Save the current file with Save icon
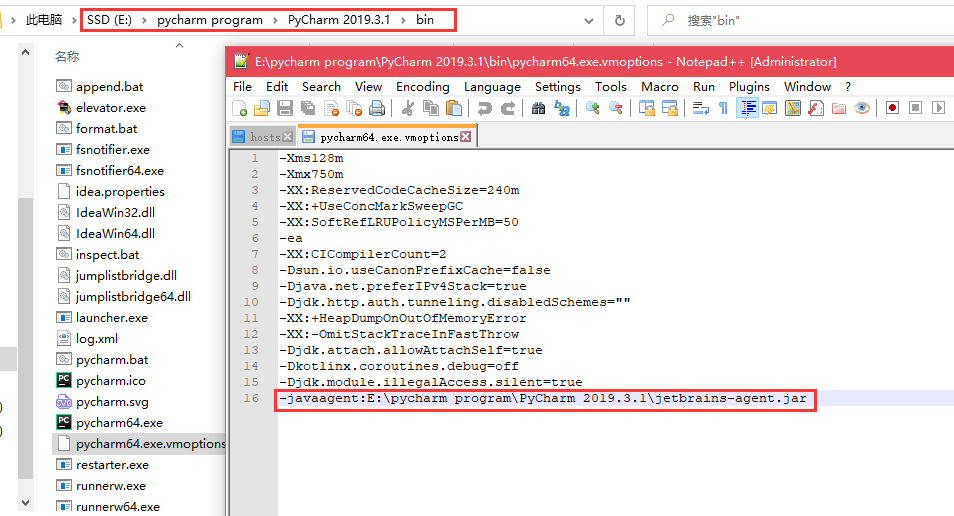 [x=285, y=108]
